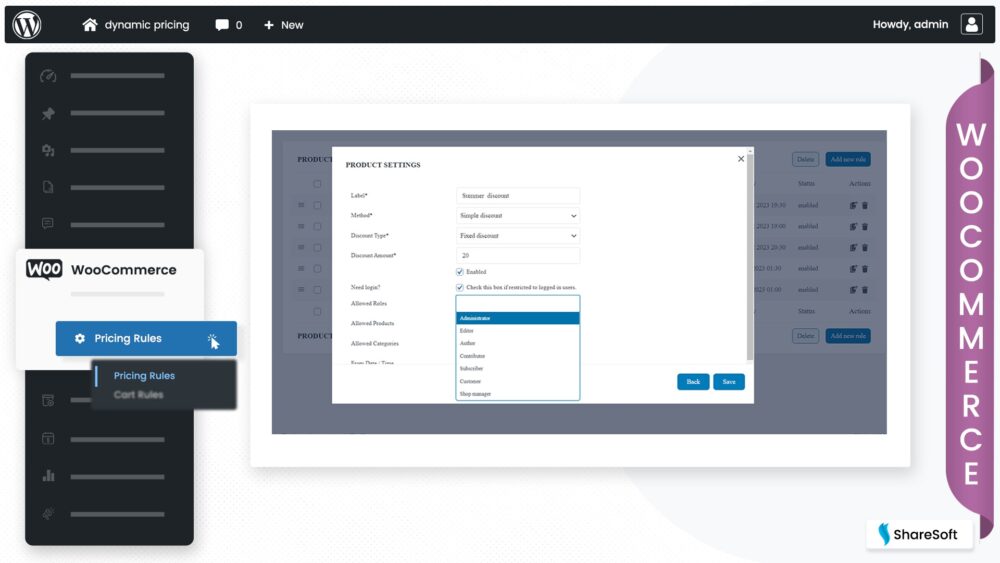Click the comments speech icon in the sidebar
The width and height of the screenshot is (1000, 563).
(48, 224)
